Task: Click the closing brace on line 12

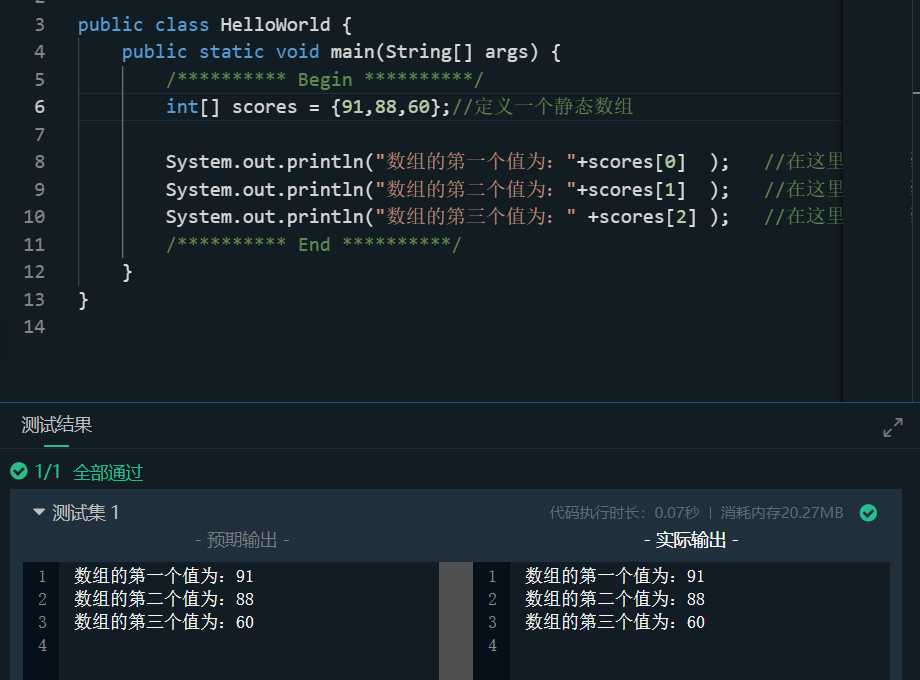Action: coord(127,272)
